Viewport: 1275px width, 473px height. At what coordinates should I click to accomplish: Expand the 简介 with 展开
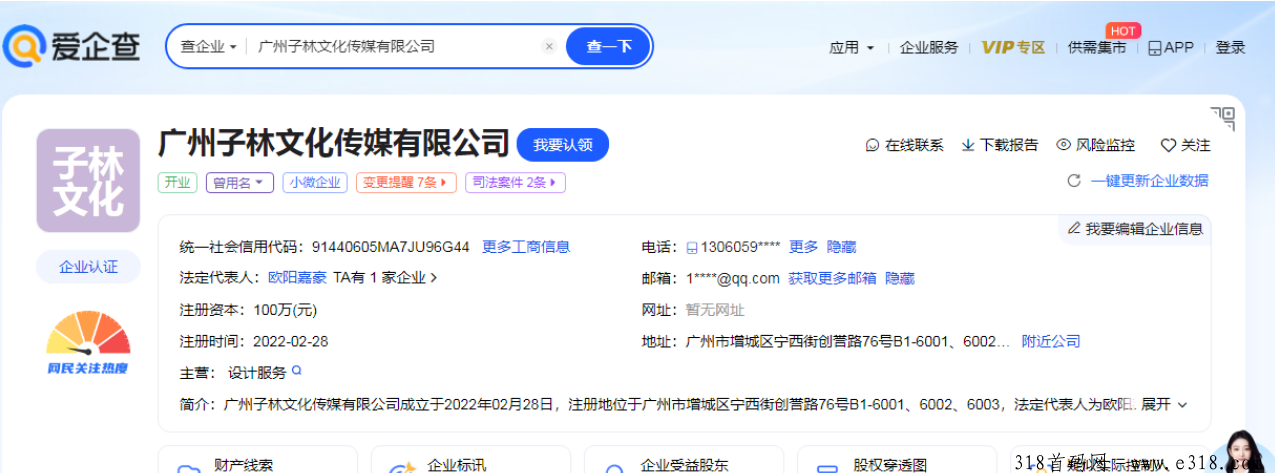pos(1164,405)
